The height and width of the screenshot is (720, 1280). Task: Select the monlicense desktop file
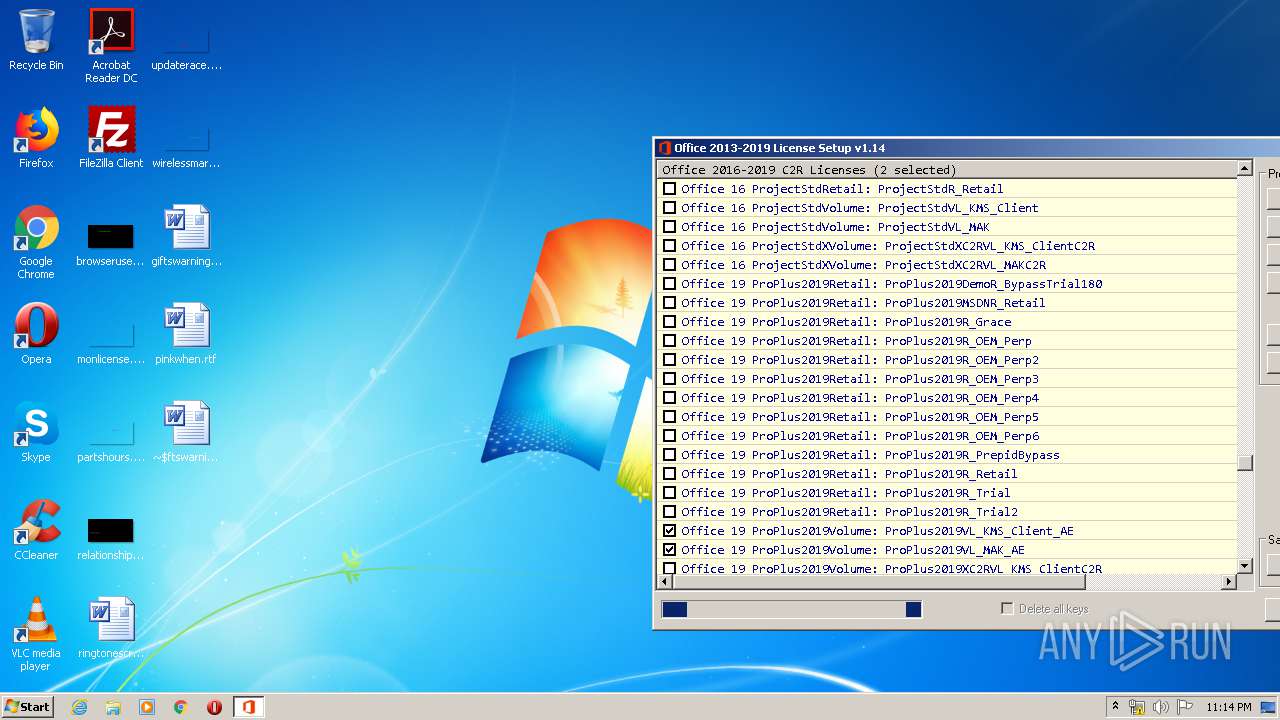click(x=111, y=340)
